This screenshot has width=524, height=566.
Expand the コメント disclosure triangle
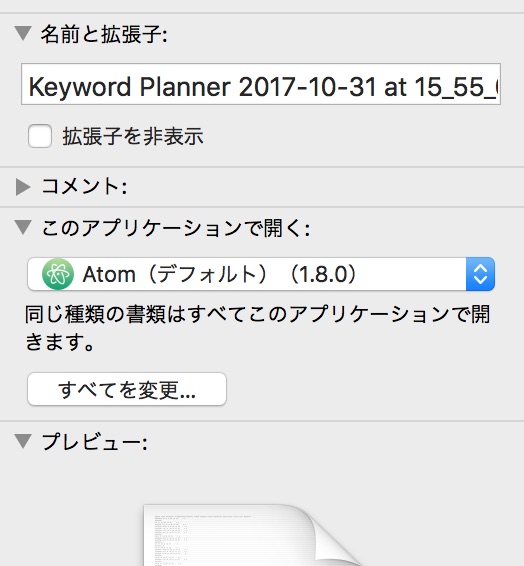[x=23, y=187]
